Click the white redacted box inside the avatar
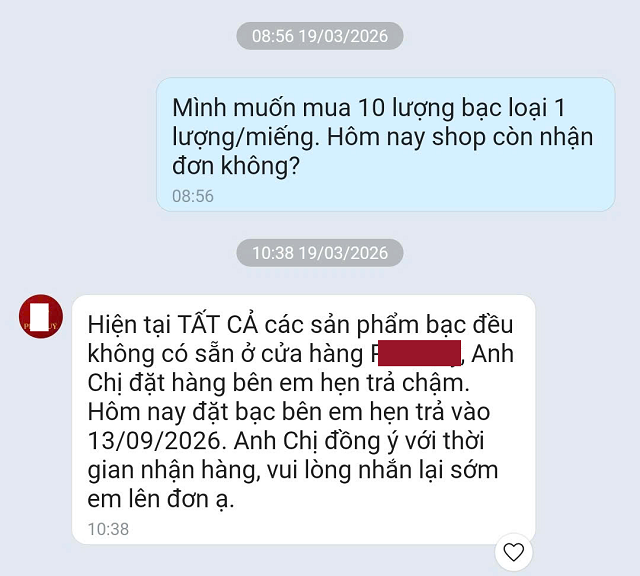Viewport: 640px width, 576px height. [x=40, y=316]
